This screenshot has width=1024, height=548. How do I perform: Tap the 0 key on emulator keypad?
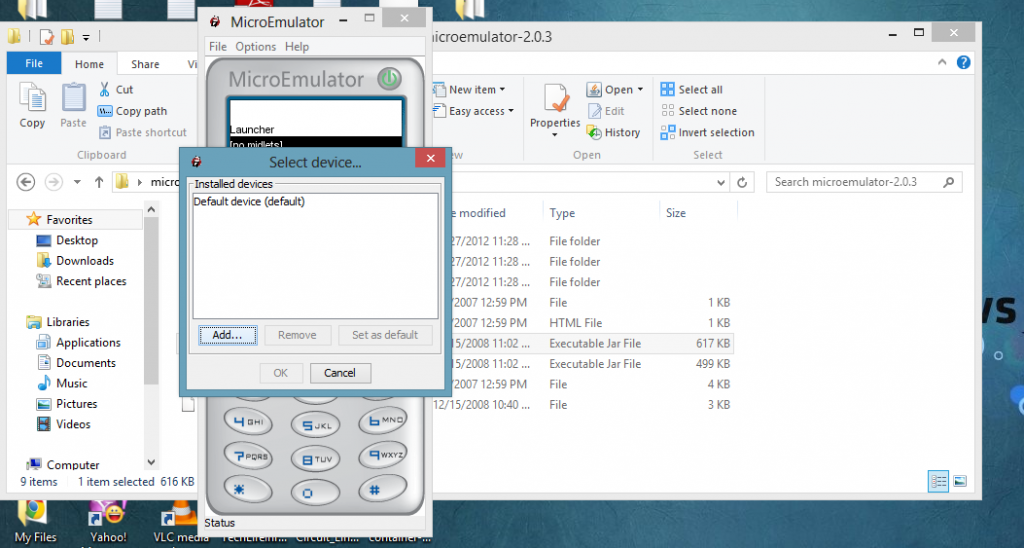(x=316, y=493)
